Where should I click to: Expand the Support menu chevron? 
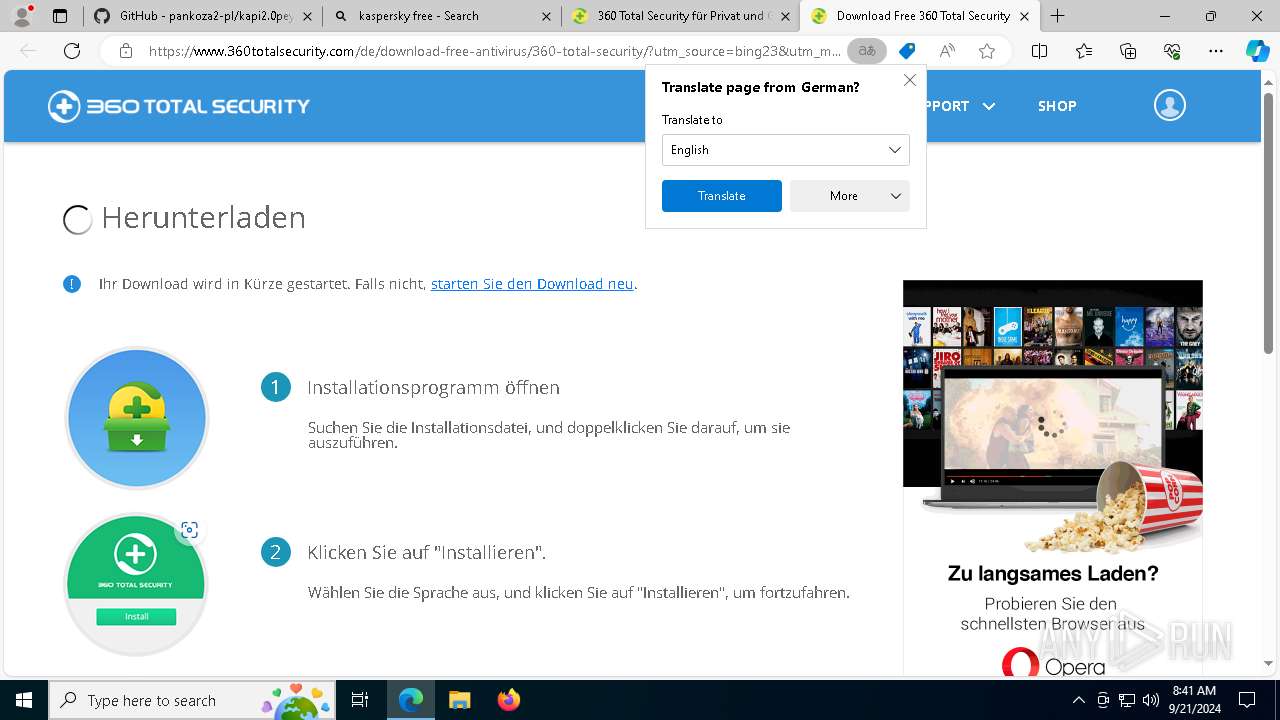[989, 106]
